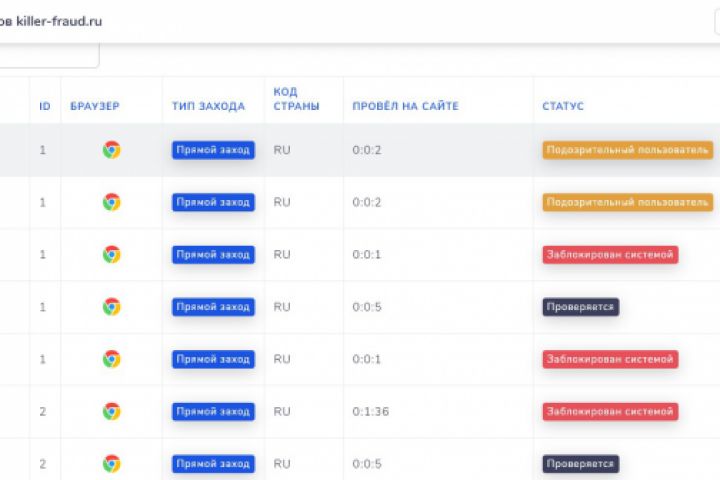Click Прямой заход badge in 0:1:36 row
720x480 pixels.
pos(213,411)
